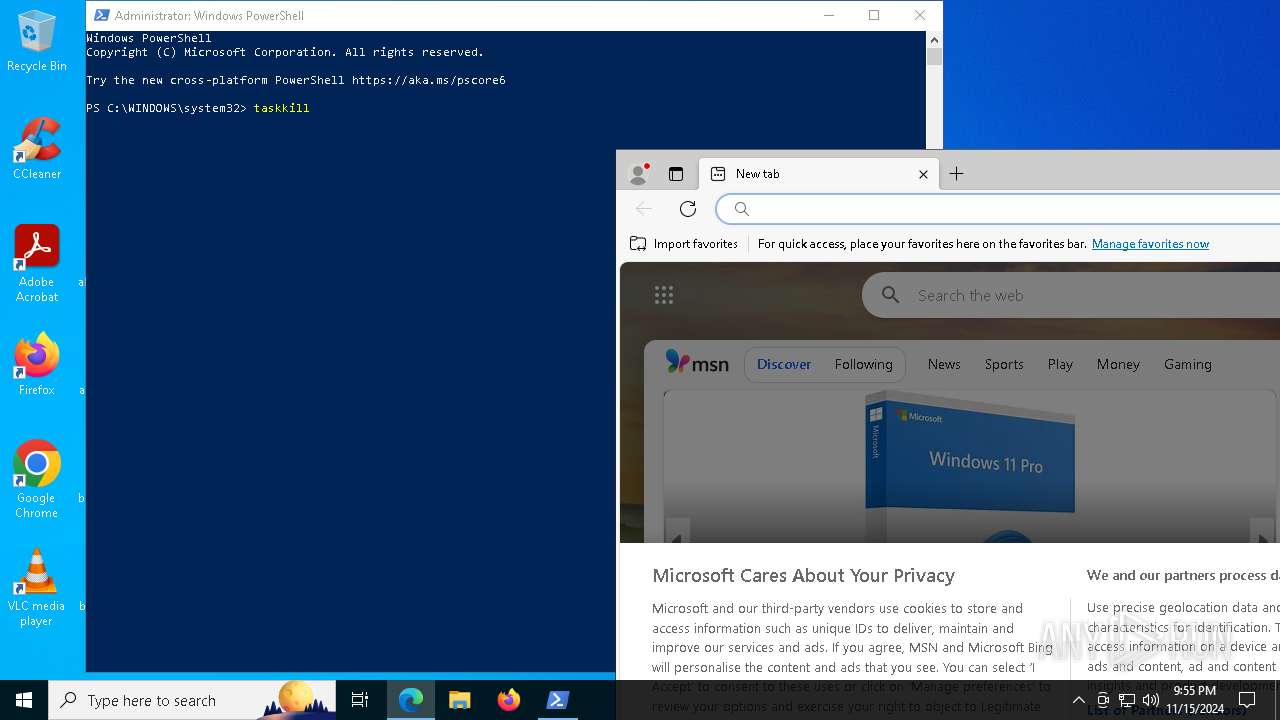This screenshot has width=1280, height=720.
Task: Select the New tab tab in Edge
Action: coord(819,174)
